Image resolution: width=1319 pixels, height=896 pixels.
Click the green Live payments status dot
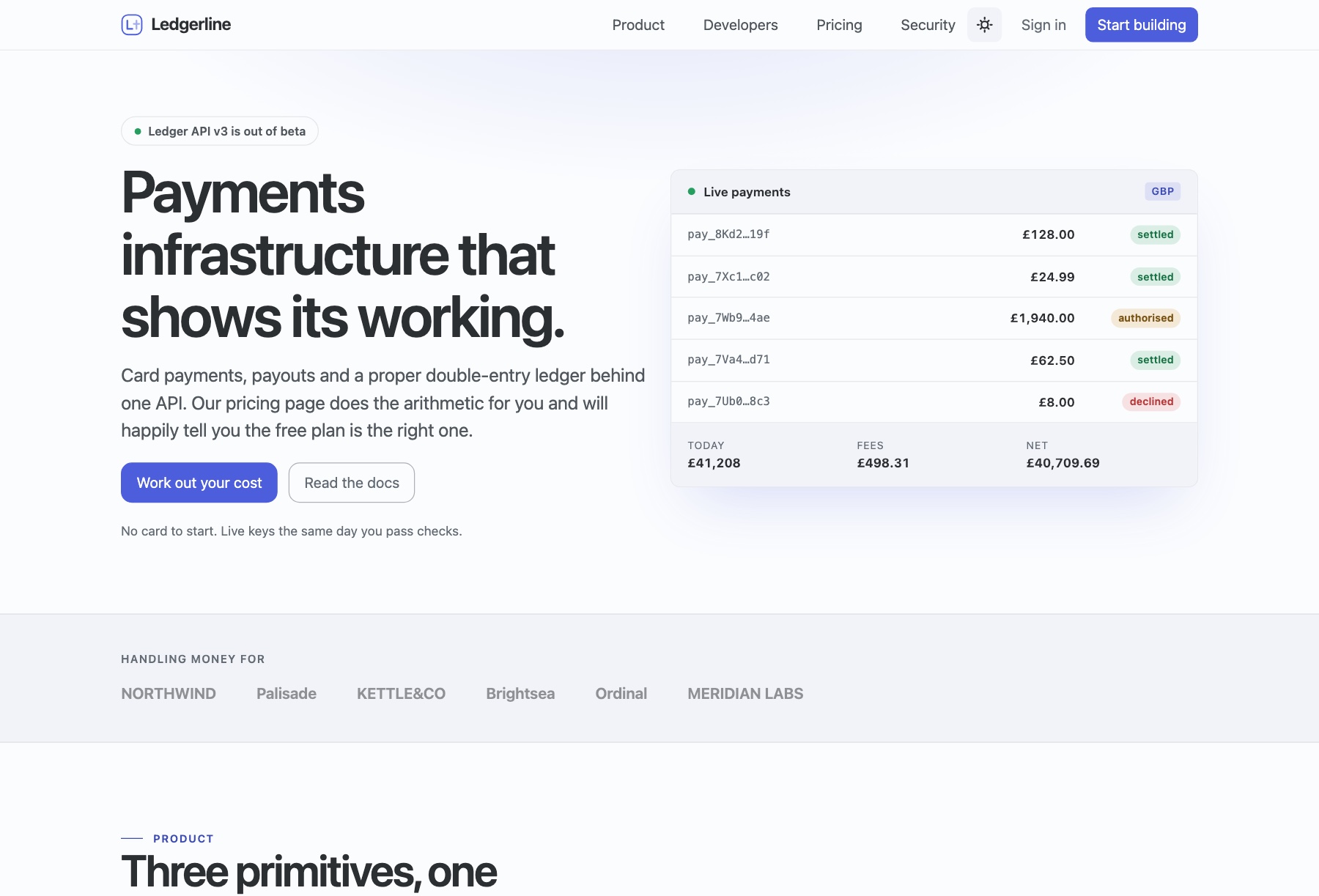(x=691, y=191)
